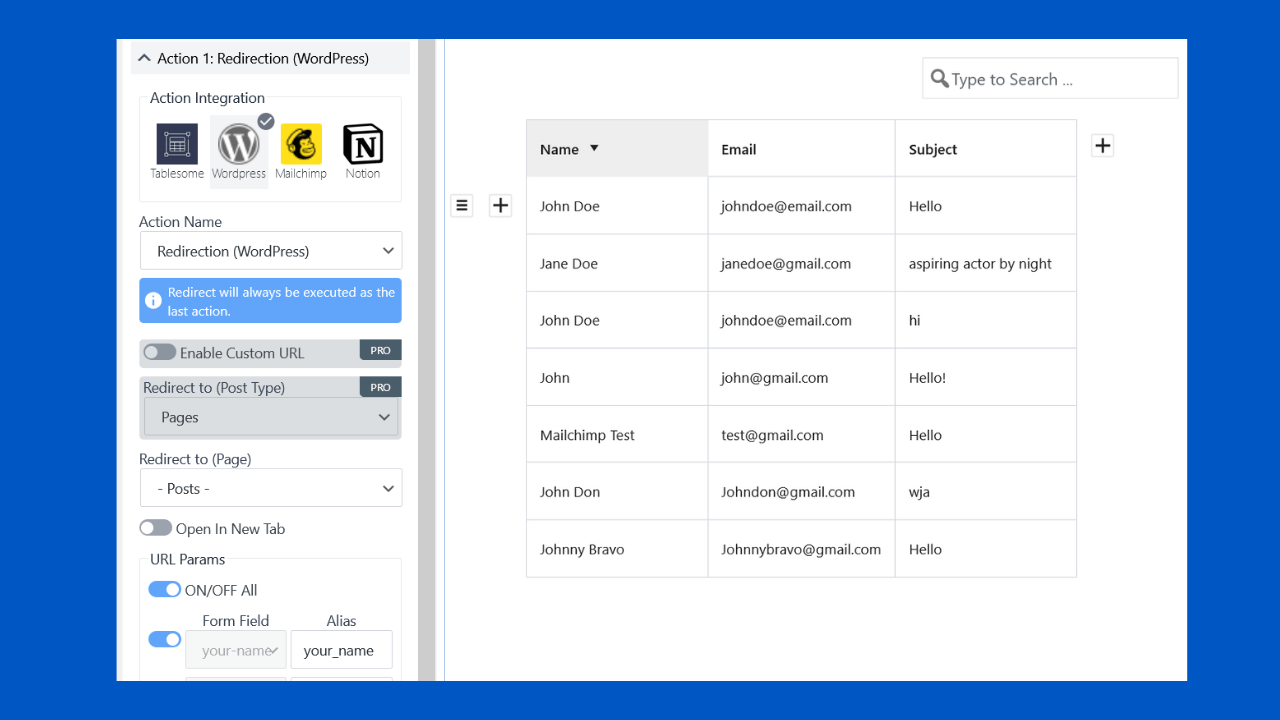This screenshot has height=720, width=1280.
Task: Open the row hamburger menu icon
Action: (x=461, y=206)
